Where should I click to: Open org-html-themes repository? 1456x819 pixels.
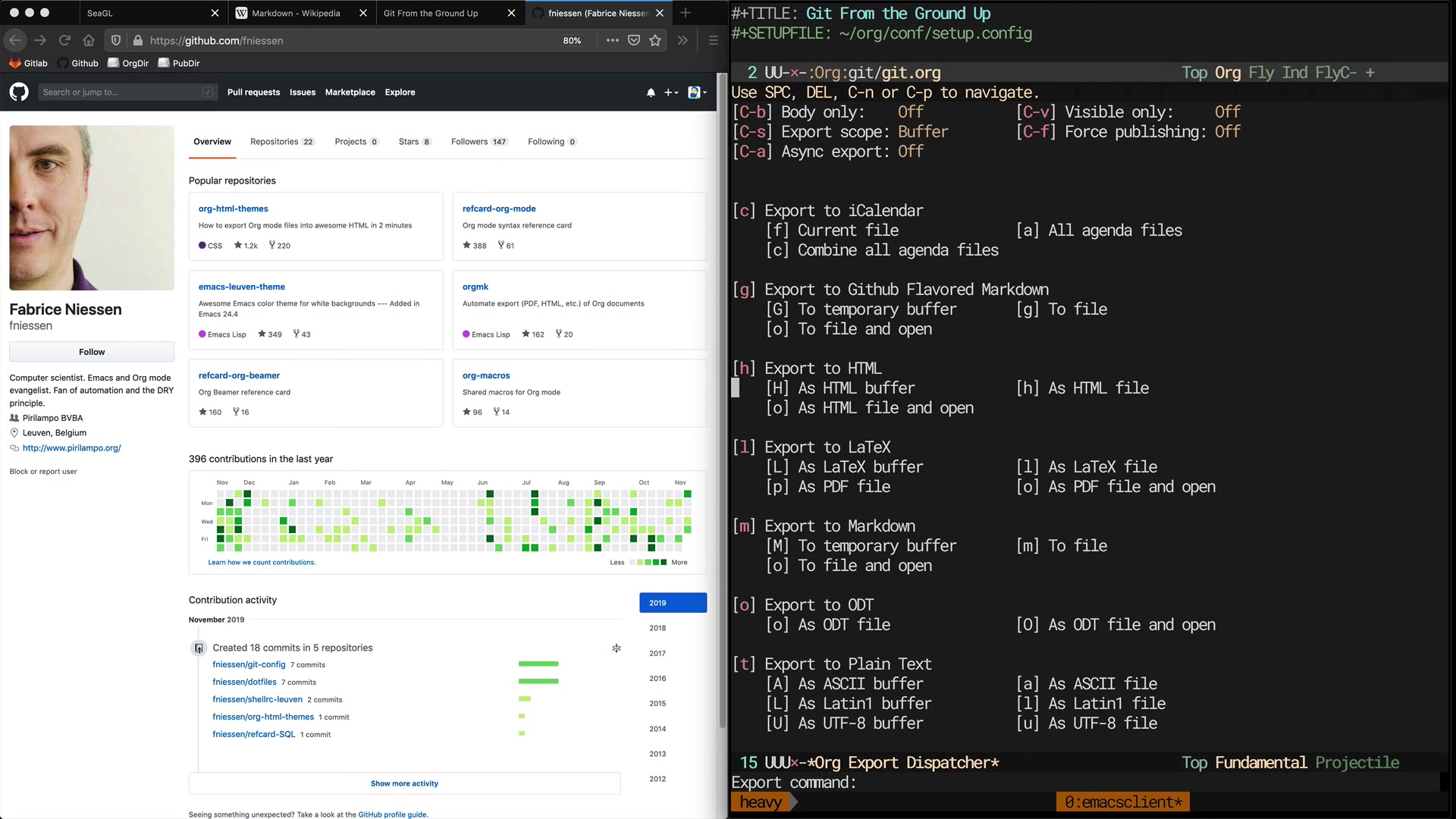[233, 209]
